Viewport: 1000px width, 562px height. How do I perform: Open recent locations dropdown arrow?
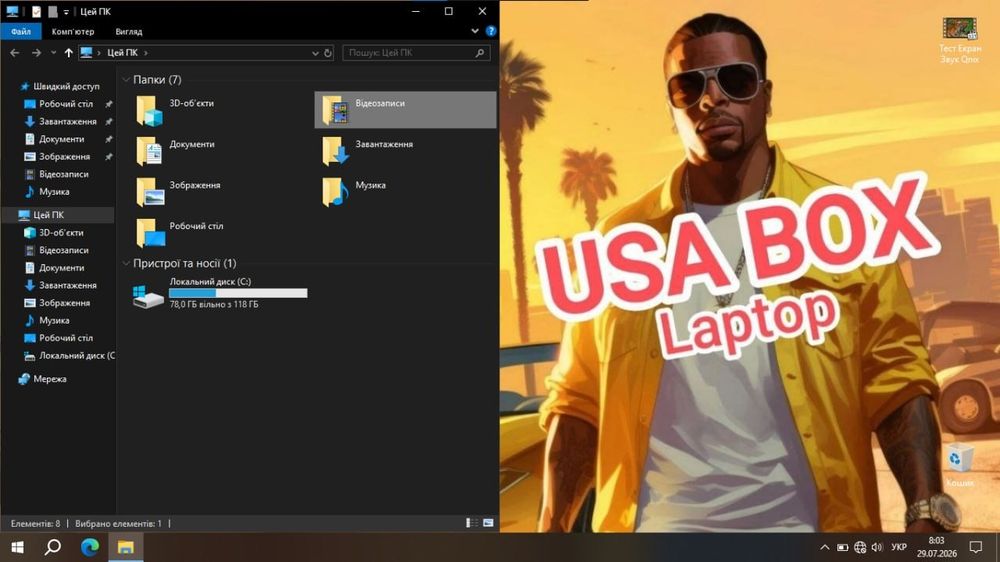[53, 53]
